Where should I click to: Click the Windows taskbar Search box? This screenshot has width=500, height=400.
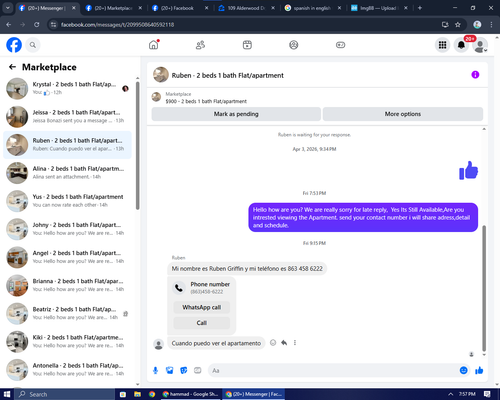click(64, 394)
